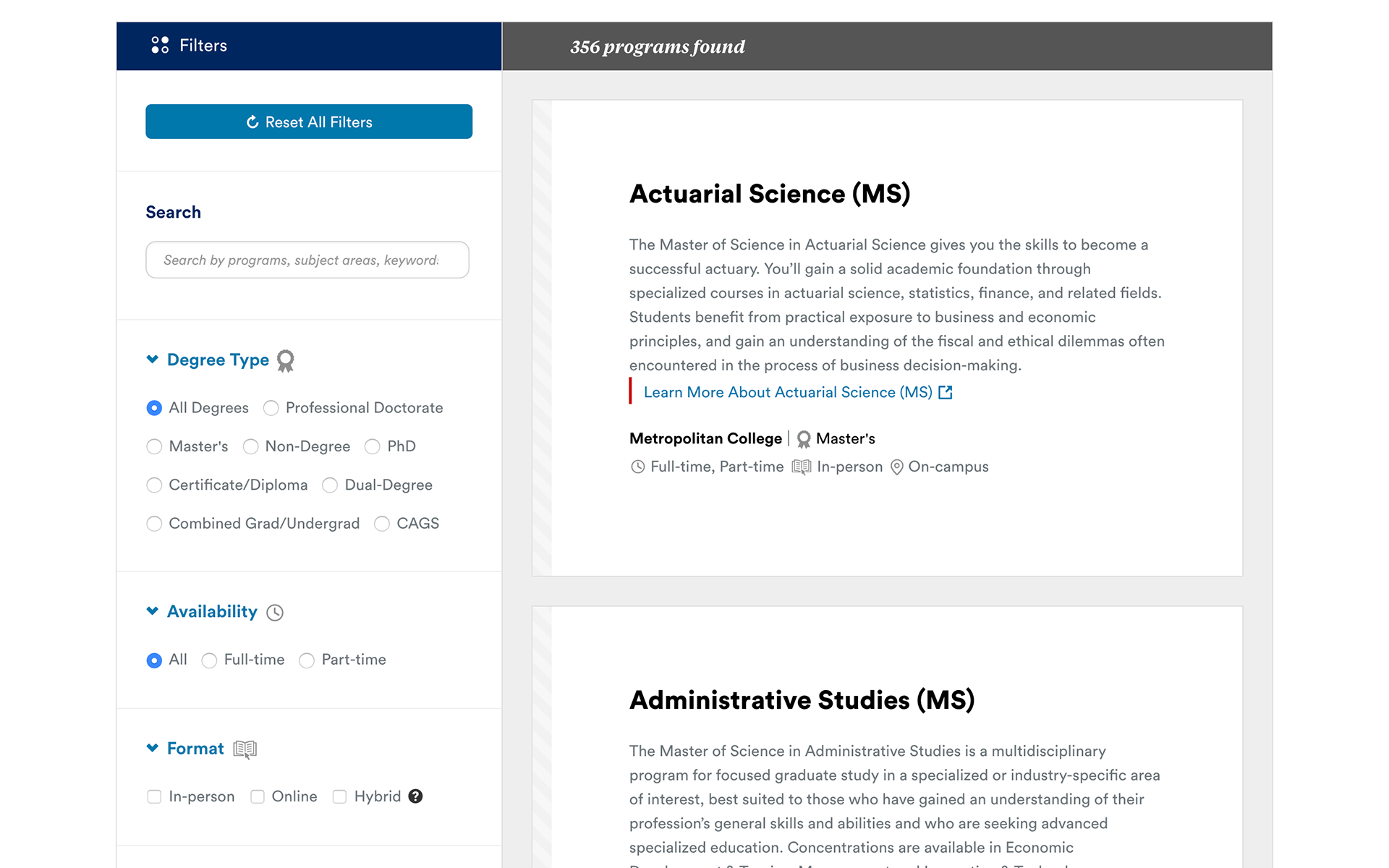The height and width of the screenshot is (868, 1389).
Task: Click the program search input field
Action: (x=307, y=260)
